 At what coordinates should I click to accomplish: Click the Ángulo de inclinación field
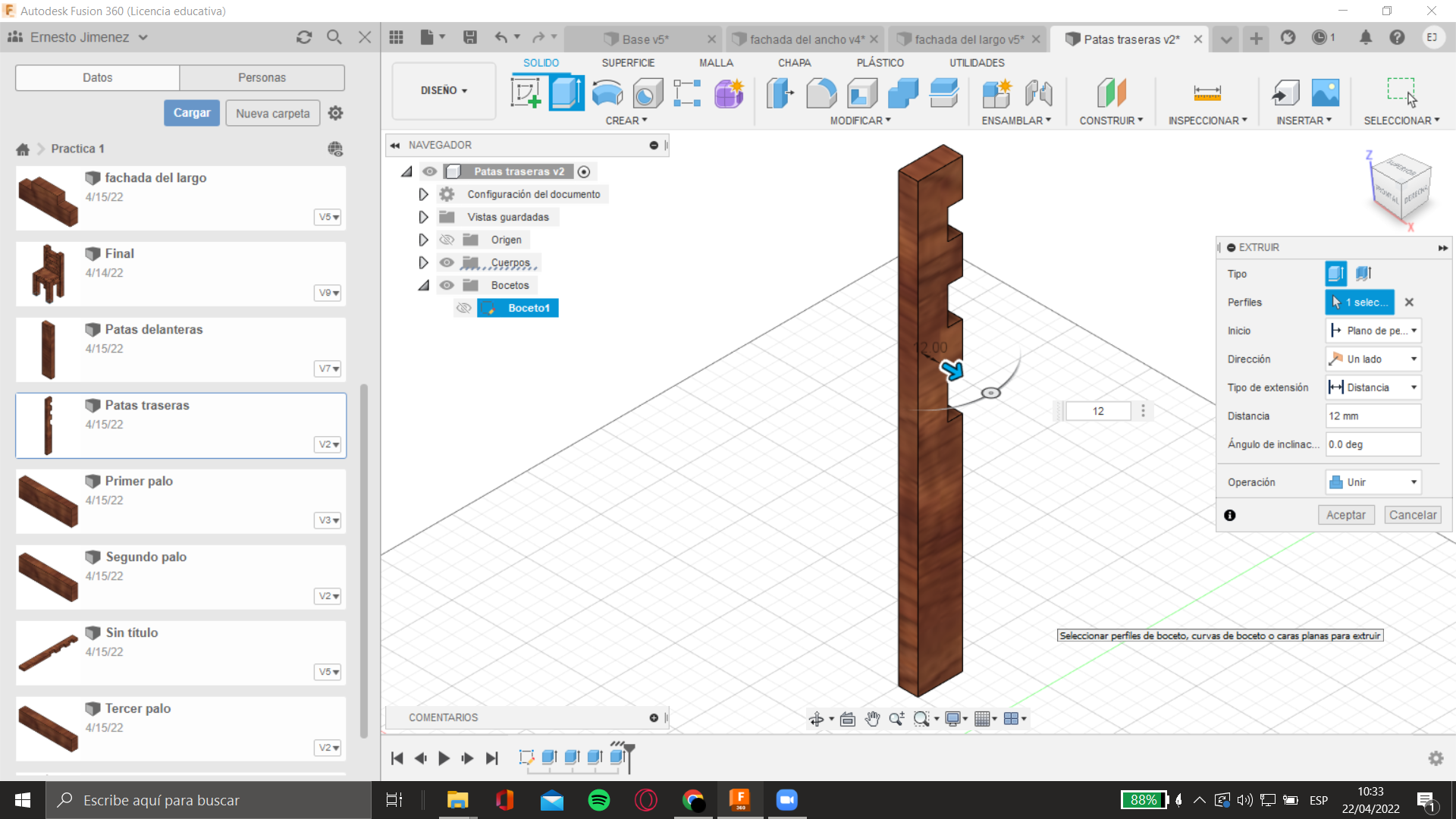[1373, 444]
